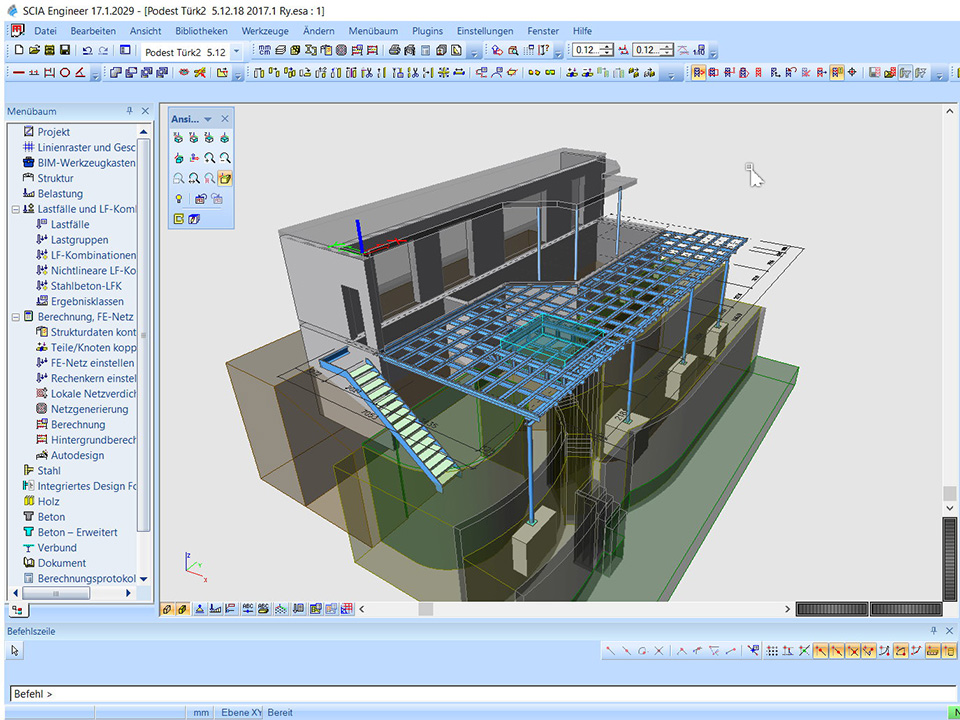
Task: Click the yellow light bulb icon
Action: point(179,199)
